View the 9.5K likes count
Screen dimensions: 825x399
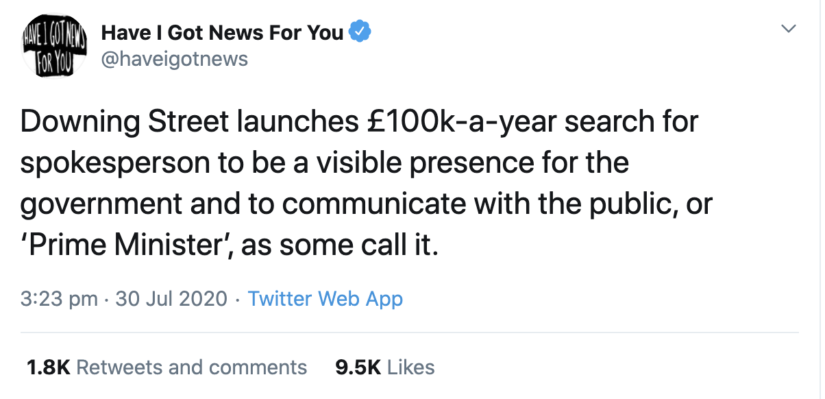(358, 367)
